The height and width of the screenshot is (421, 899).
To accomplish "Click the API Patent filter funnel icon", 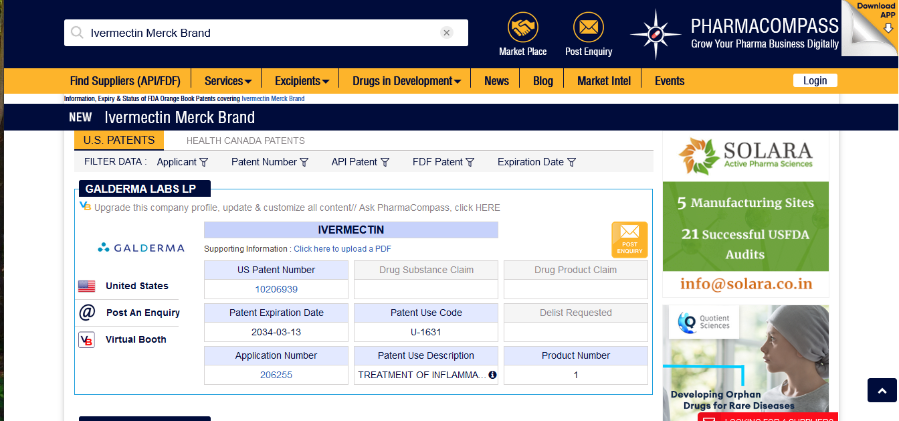I will click(385, 162).
